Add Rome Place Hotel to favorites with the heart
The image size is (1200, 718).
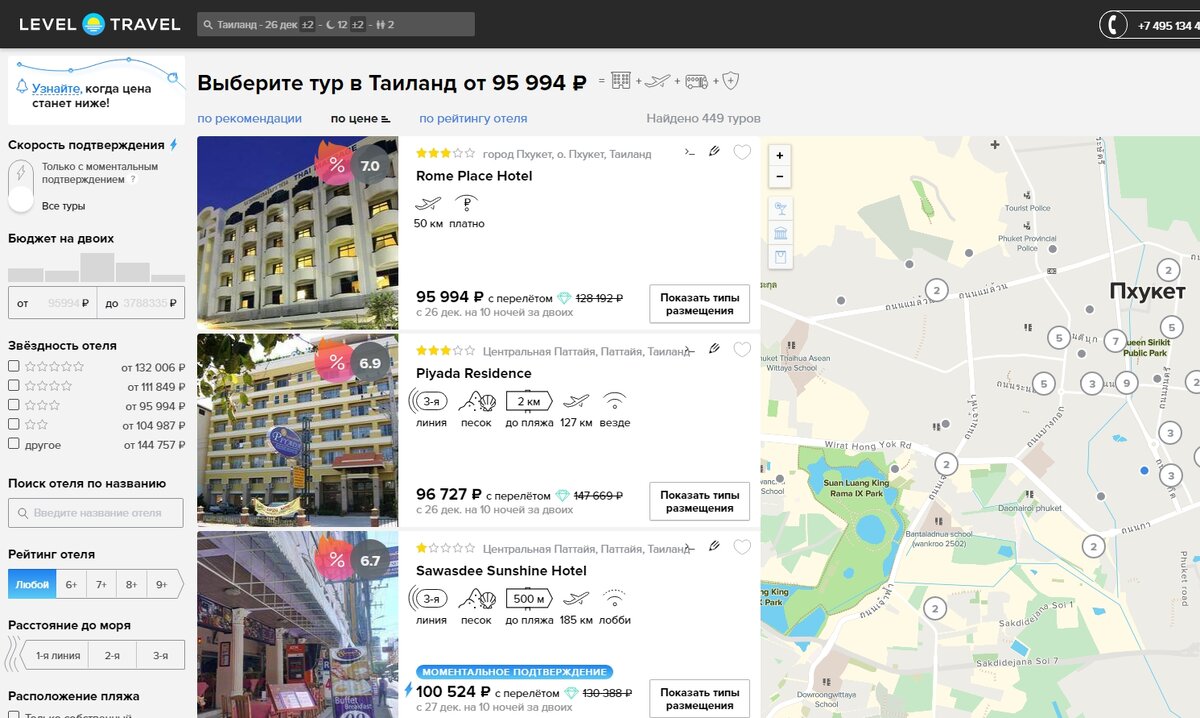pyautogui.click(x=742, y=153)
